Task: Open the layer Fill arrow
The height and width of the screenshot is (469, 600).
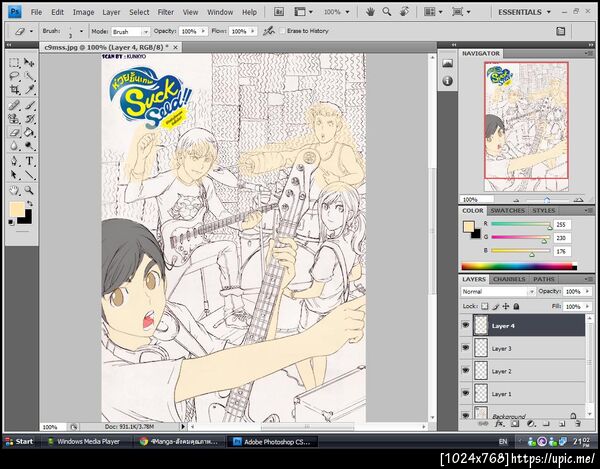Action: point(588,306)
